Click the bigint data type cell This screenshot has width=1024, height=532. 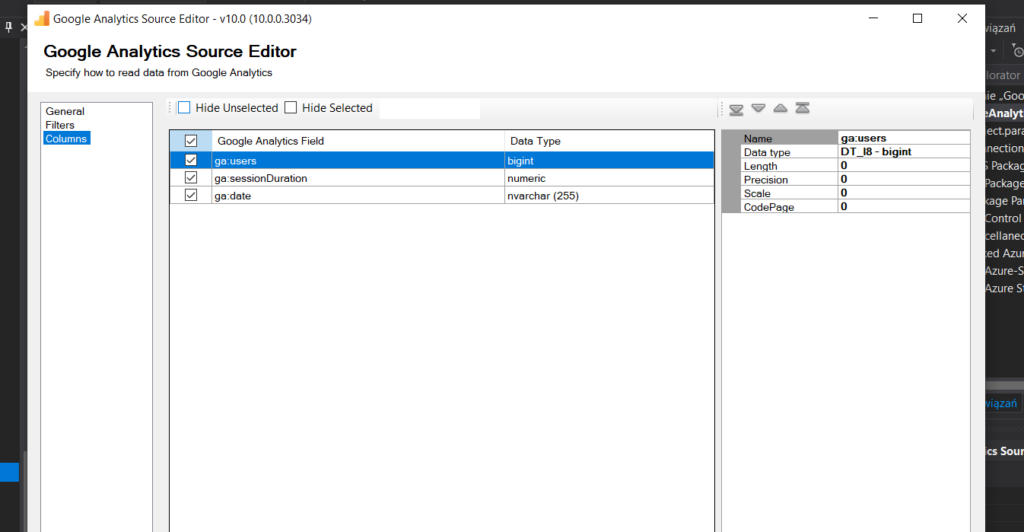(x=609, y=161)
